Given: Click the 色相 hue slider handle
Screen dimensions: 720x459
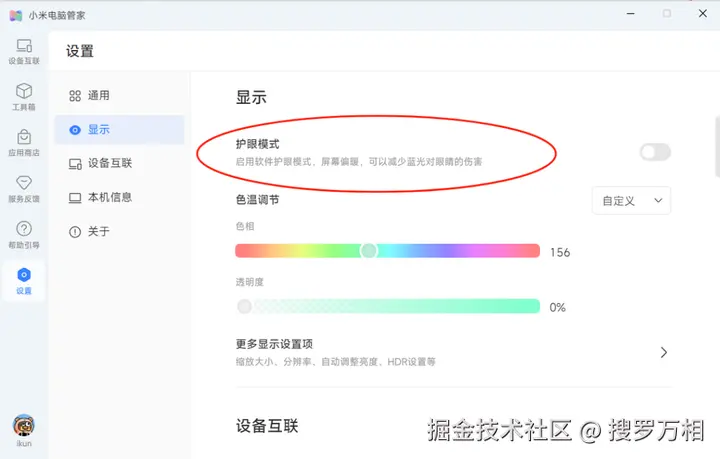Looking at the screenshot, I should tap(368, 251).
